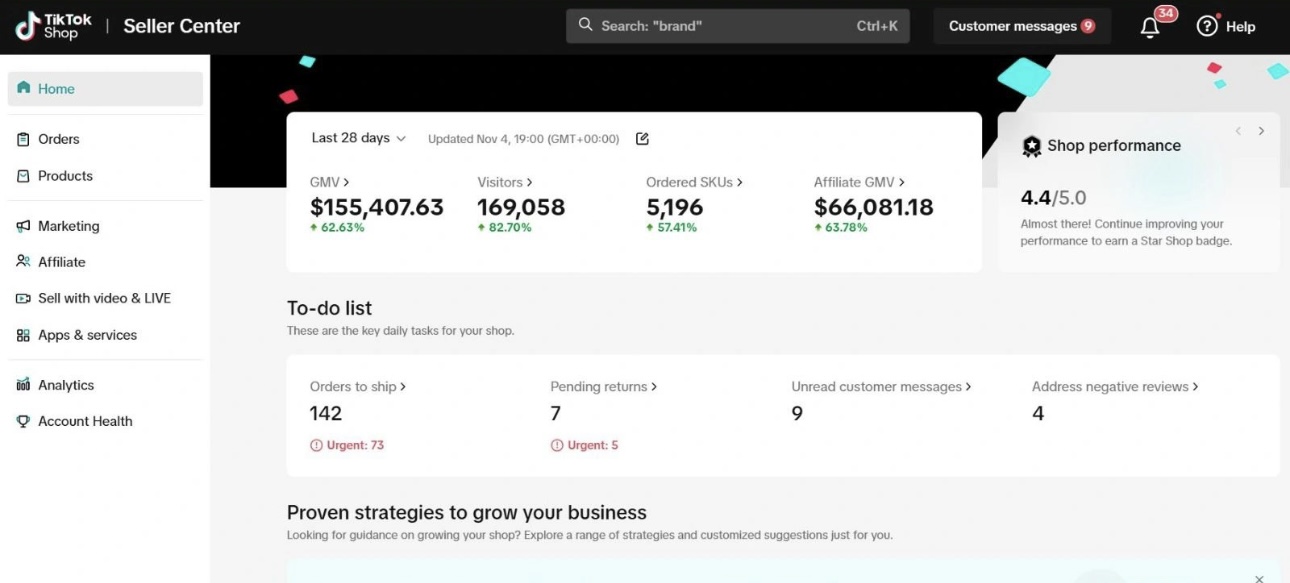Select Sell with video & LIVE
1290x583 pixels.
coord(104,298)
